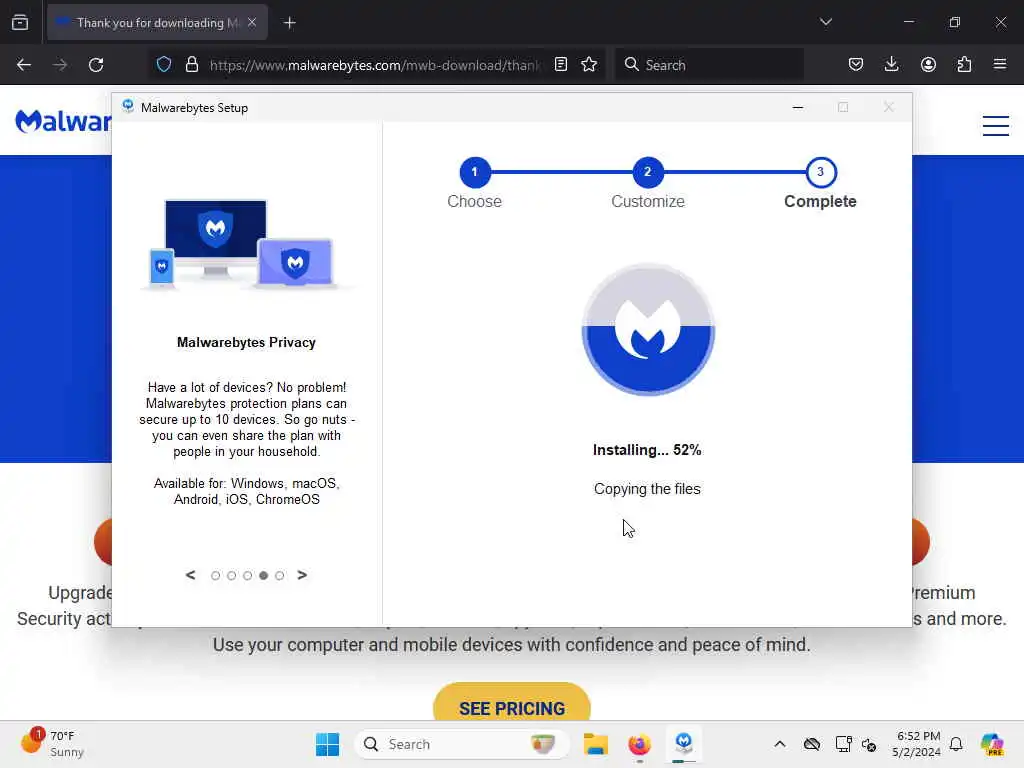Select the Thank you for downloading tab

pyautogui.click(x=157, y=22)
